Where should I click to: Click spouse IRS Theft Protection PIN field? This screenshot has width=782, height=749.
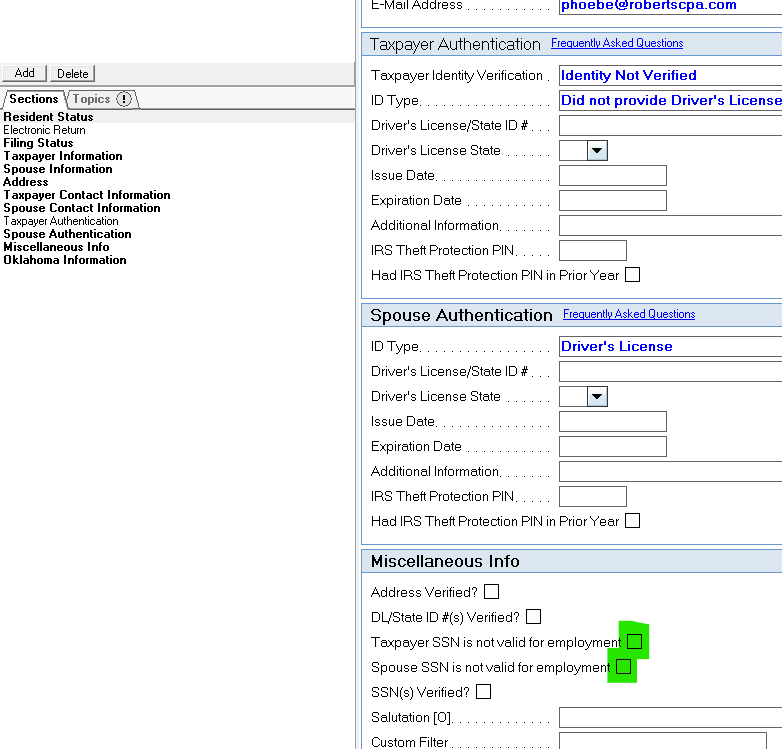tap(592, 496)
